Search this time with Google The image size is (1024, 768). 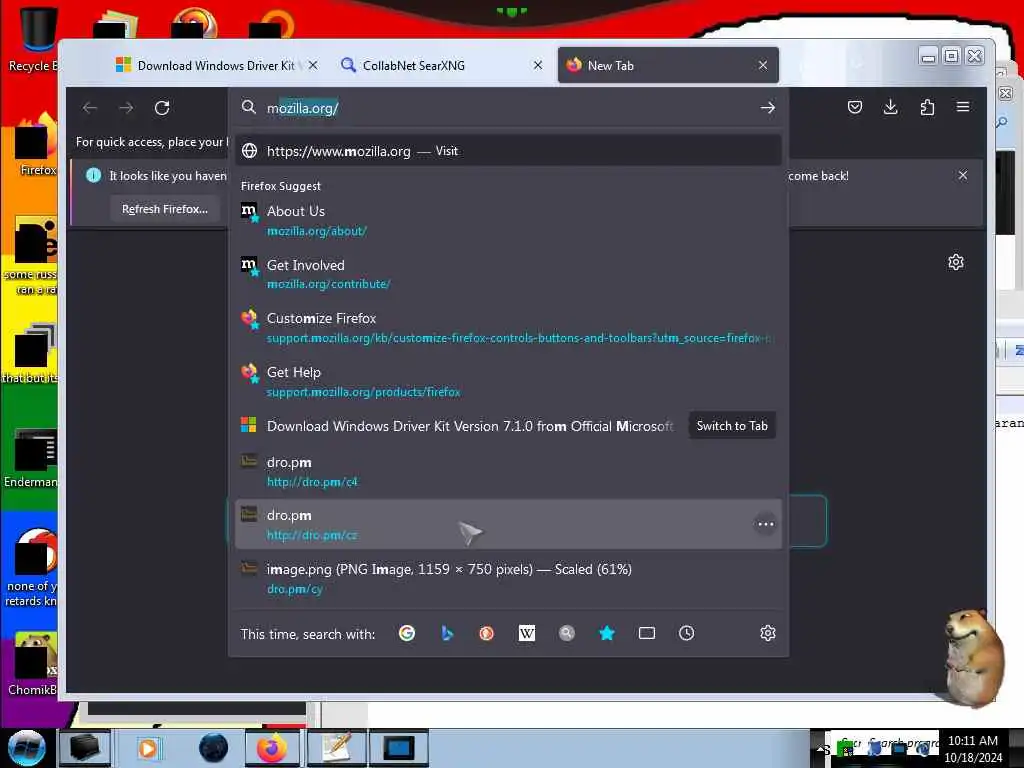(407, 633)
